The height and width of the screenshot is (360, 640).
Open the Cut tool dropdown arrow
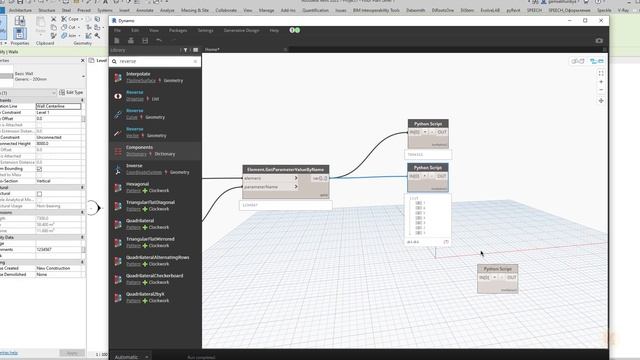click(x=78, y=27)
